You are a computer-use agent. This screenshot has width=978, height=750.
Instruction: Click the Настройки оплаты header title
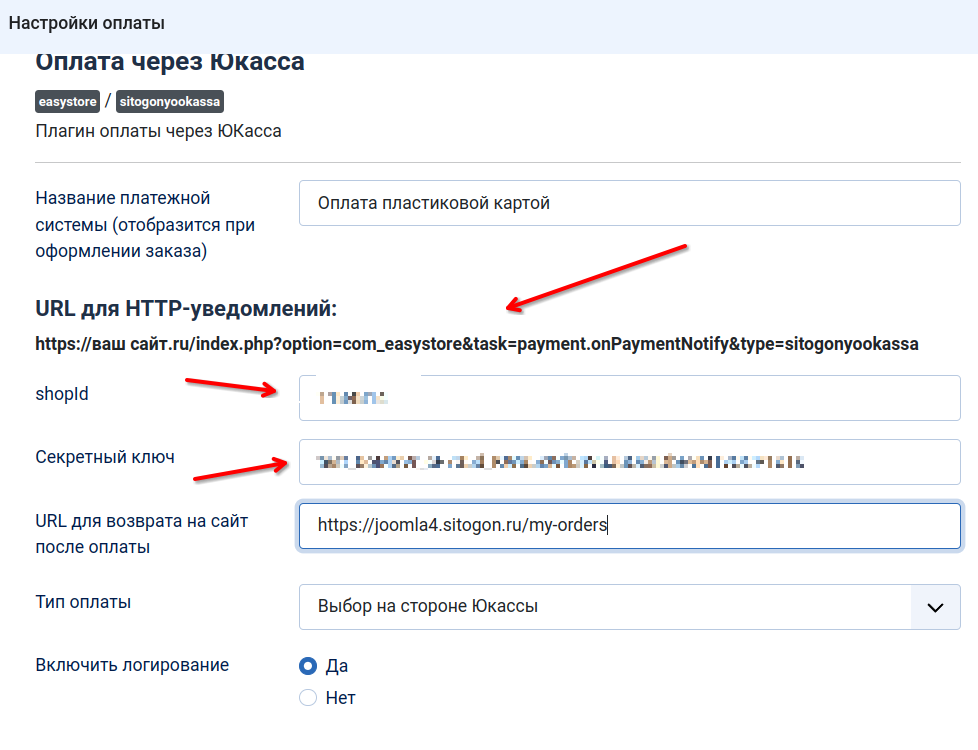[87, 22]
